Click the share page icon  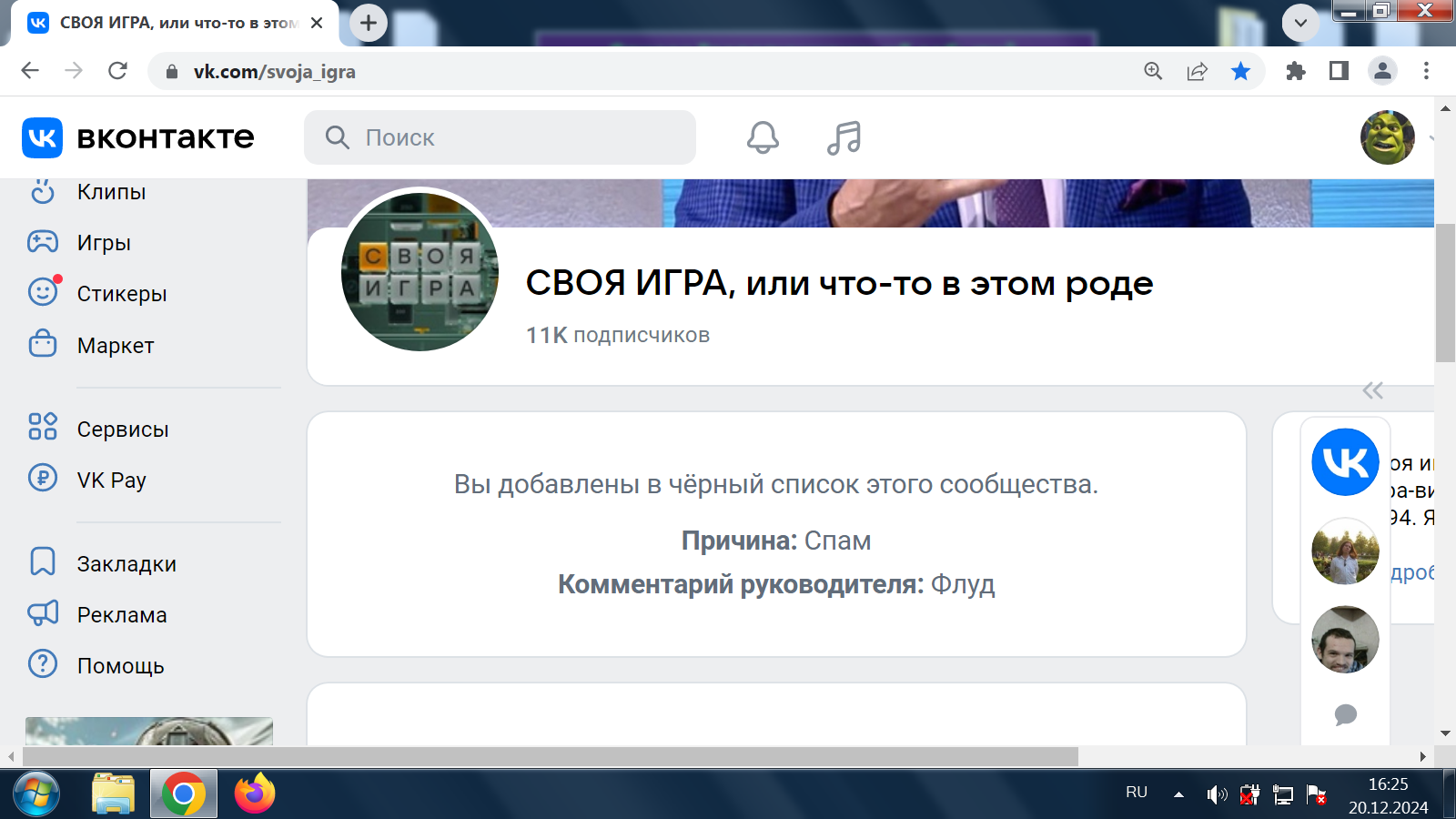tap(1197, 71)
